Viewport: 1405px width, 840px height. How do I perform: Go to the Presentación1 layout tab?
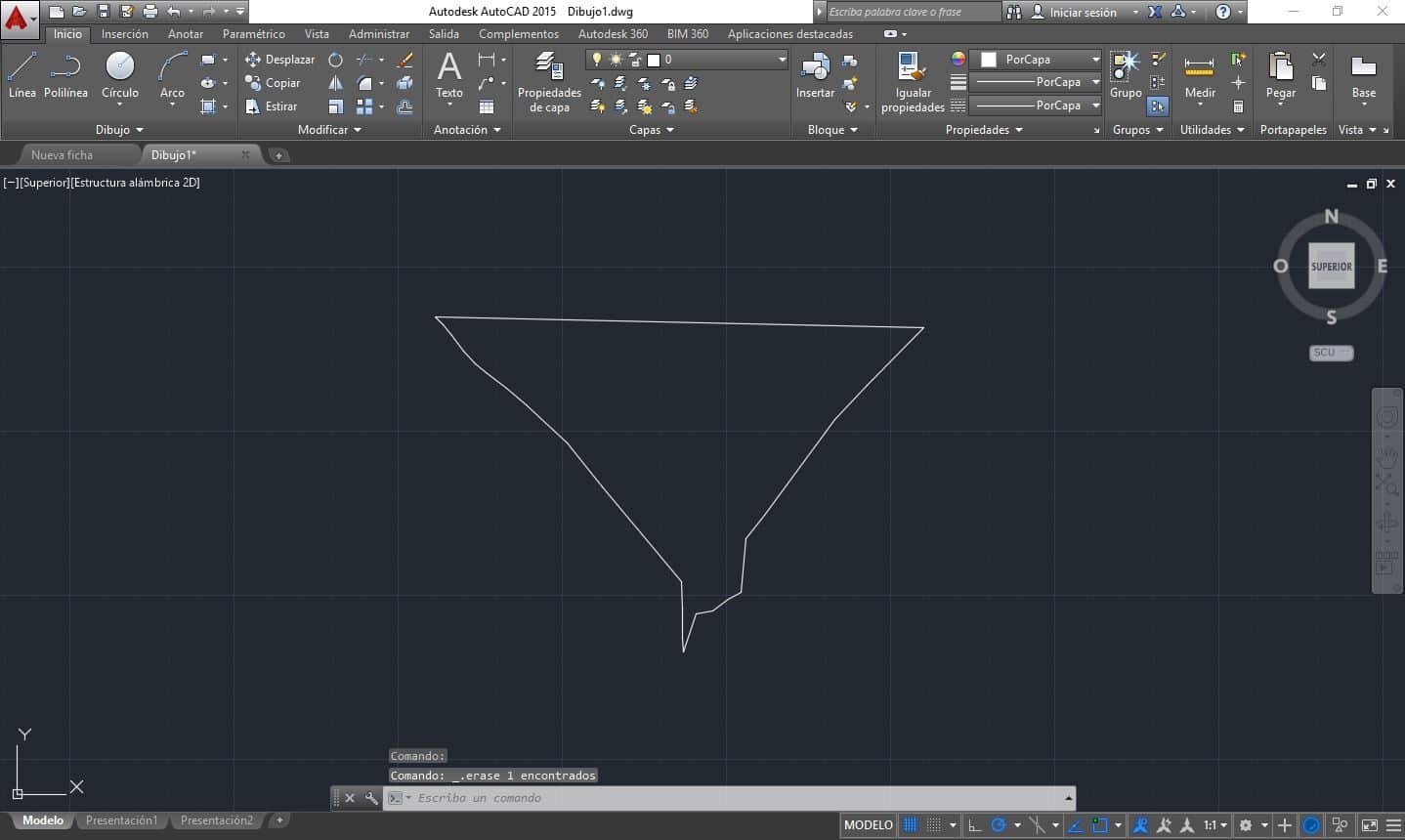click(x=121, y=820)
